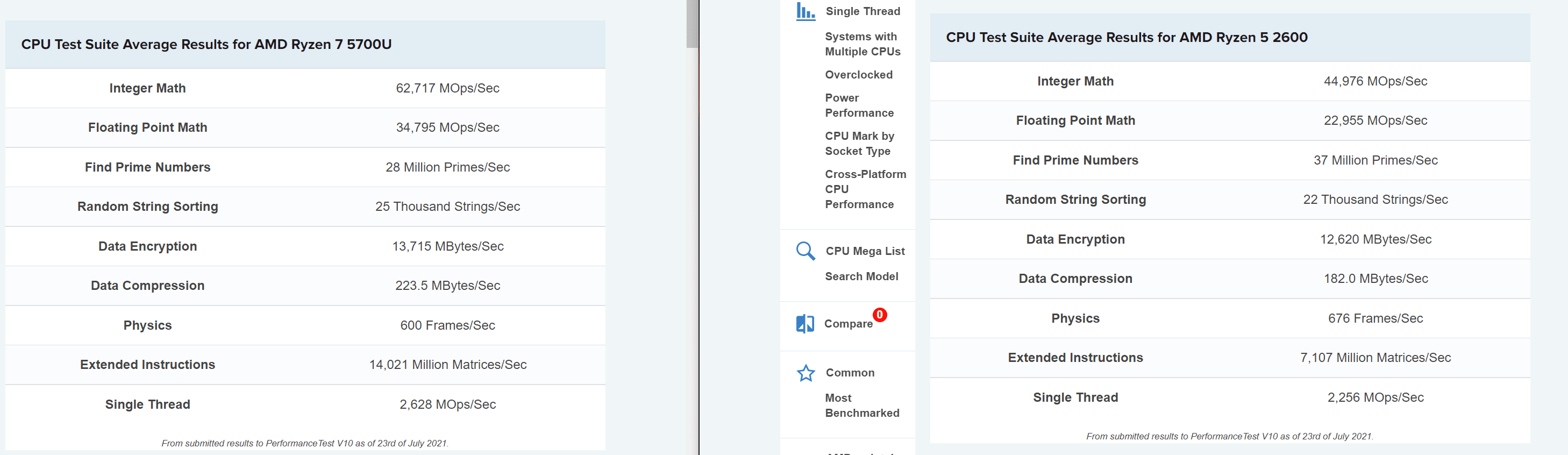
Task: Click the Common star icon
Action: pyautogui.click(x=806, y=373)
